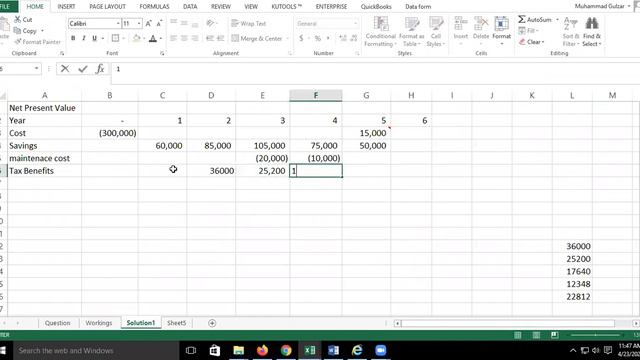This screenshot has height=360, width=640.
Task: Click the Copy button
Action: tap(25, 31)
